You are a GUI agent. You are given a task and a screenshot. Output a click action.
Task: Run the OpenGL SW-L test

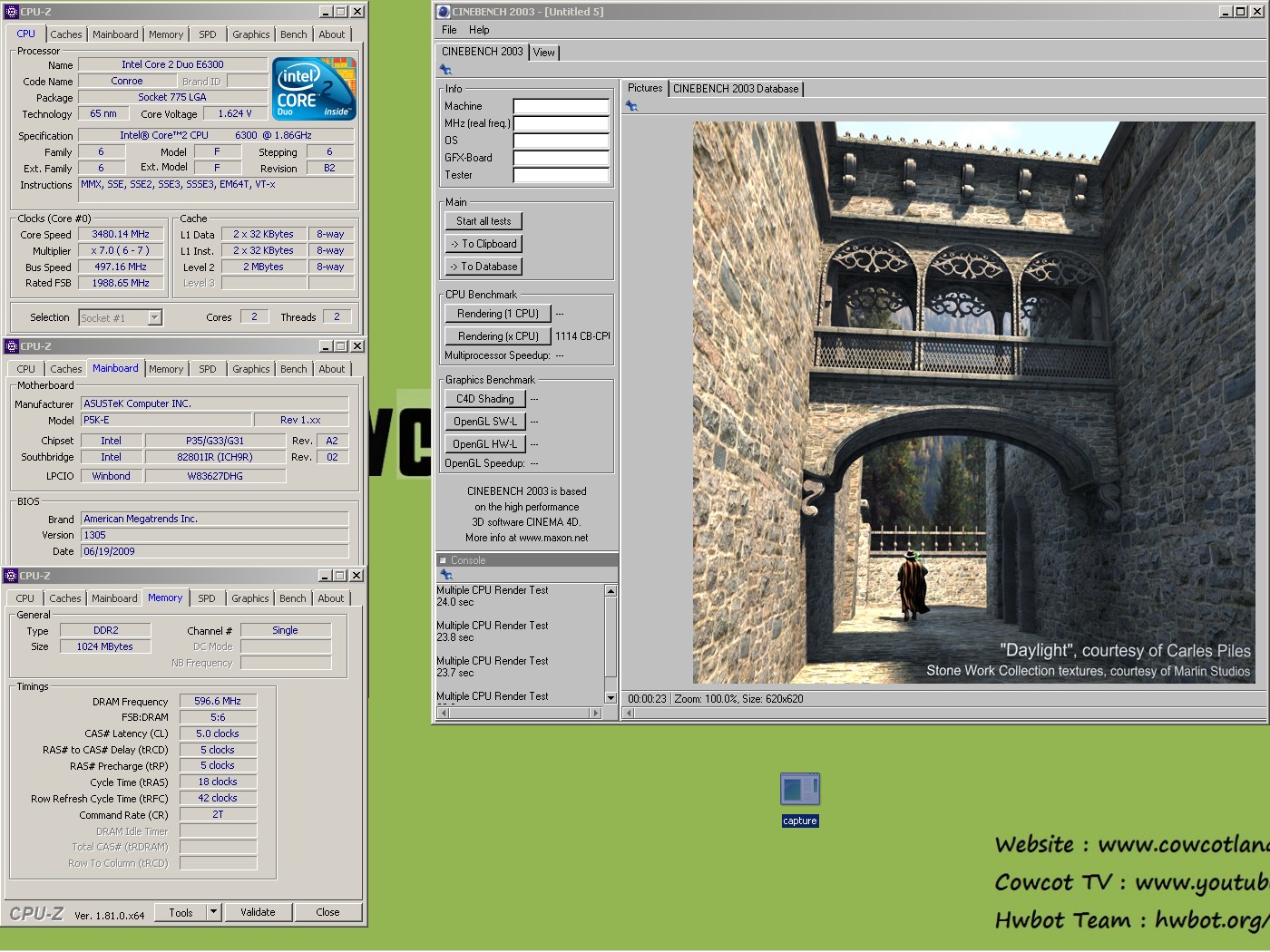(485, 422)
